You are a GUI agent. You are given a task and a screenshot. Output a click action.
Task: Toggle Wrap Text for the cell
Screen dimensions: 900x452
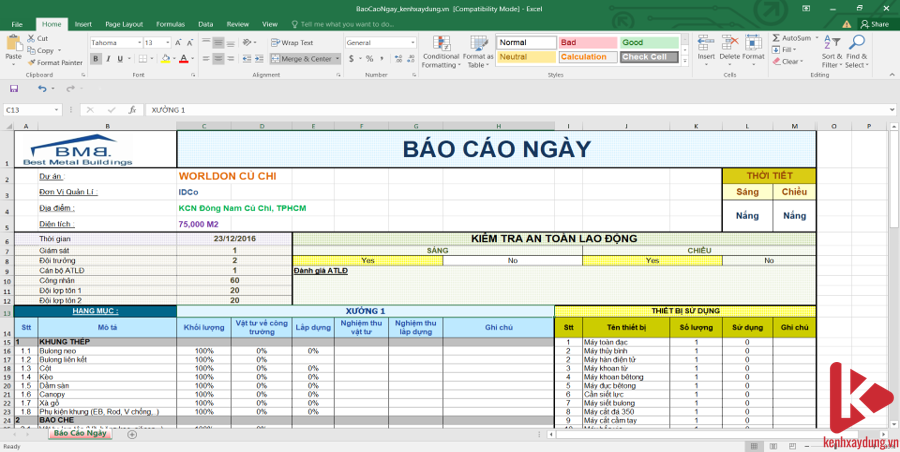pos(291,43)
